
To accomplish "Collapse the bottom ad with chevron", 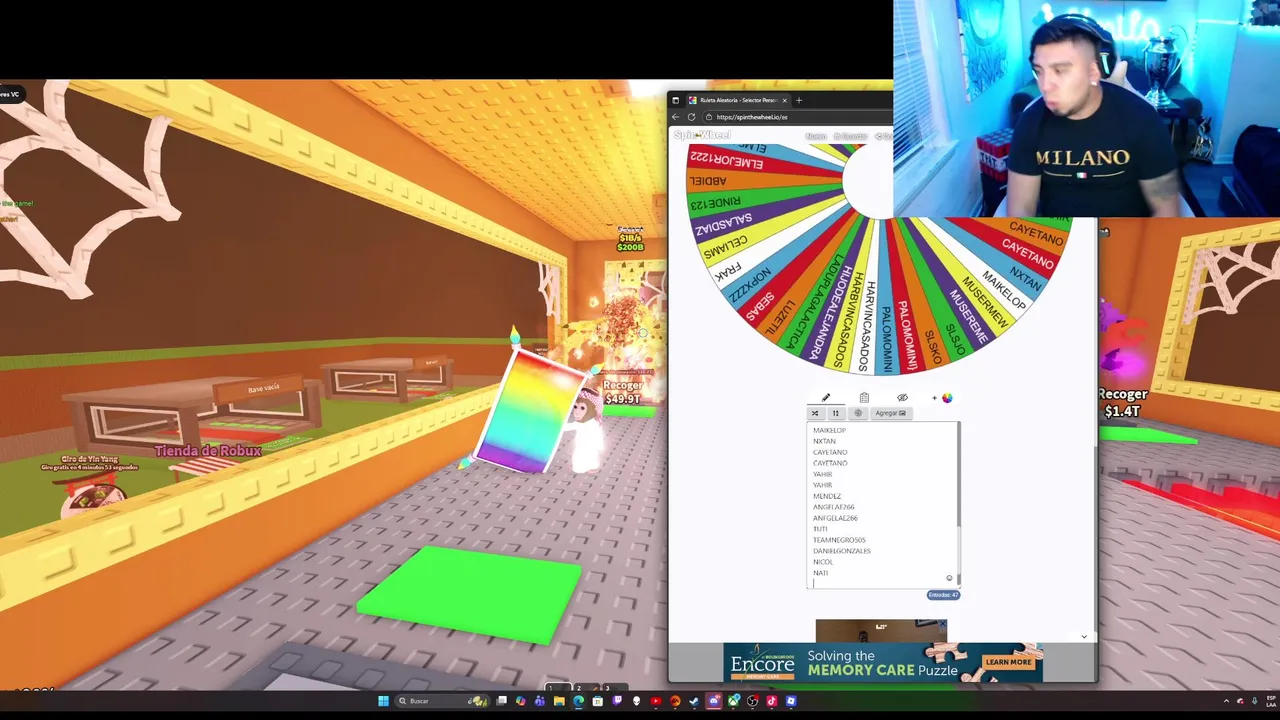I will point(1084,636).
